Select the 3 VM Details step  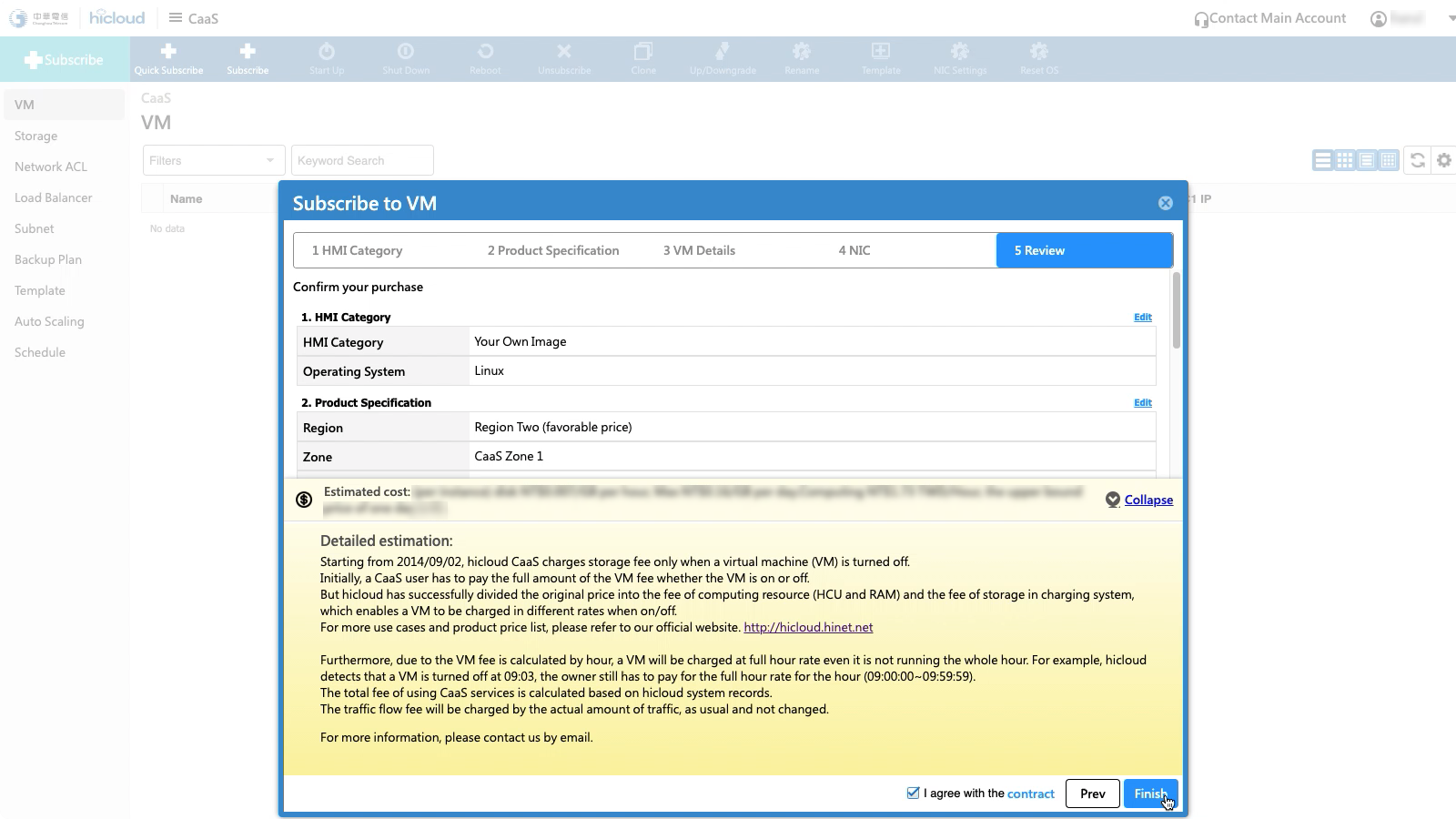click(699, 250)
